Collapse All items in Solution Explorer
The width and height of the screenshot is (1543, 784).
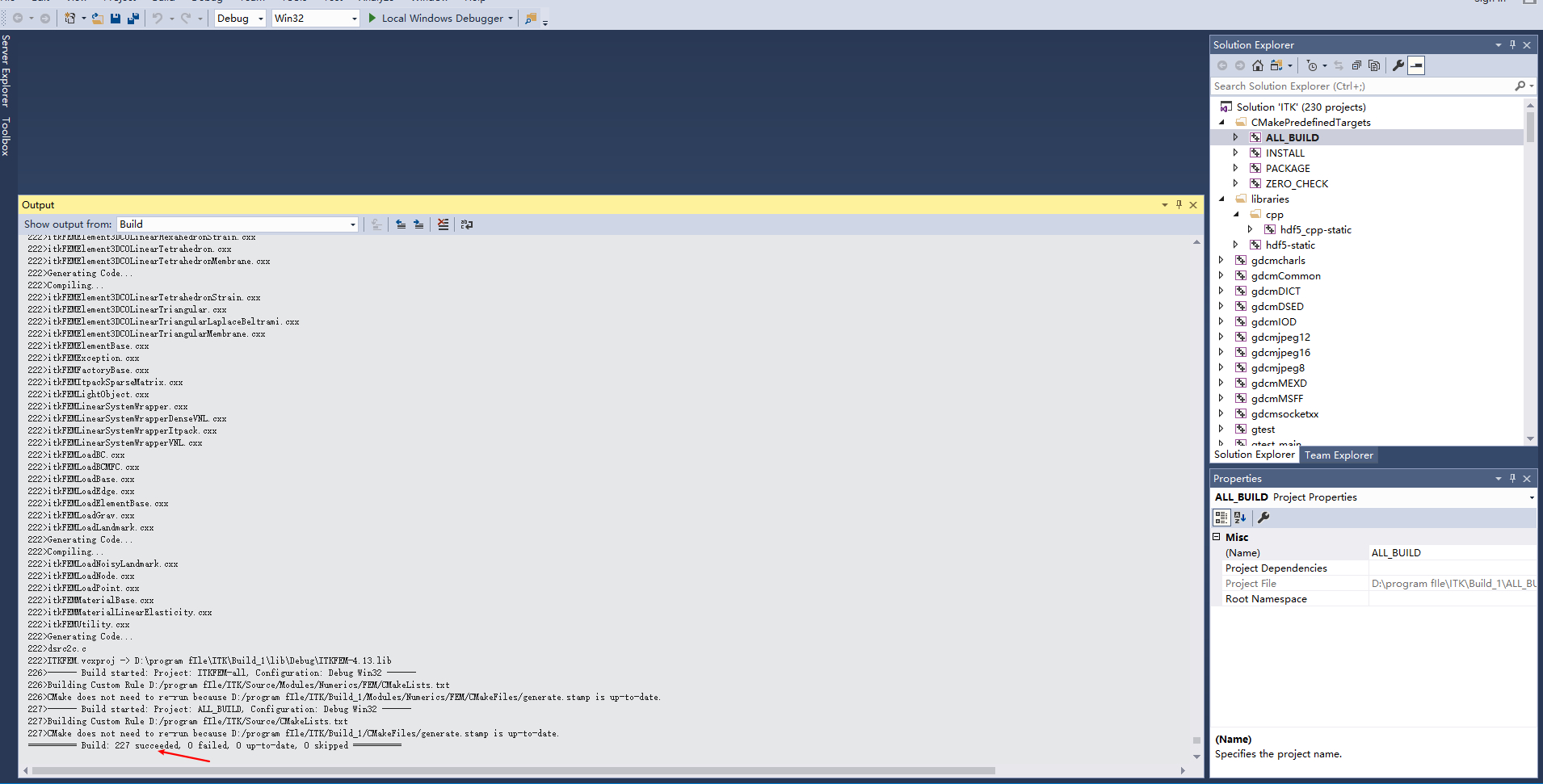(x=1358, y=65)
